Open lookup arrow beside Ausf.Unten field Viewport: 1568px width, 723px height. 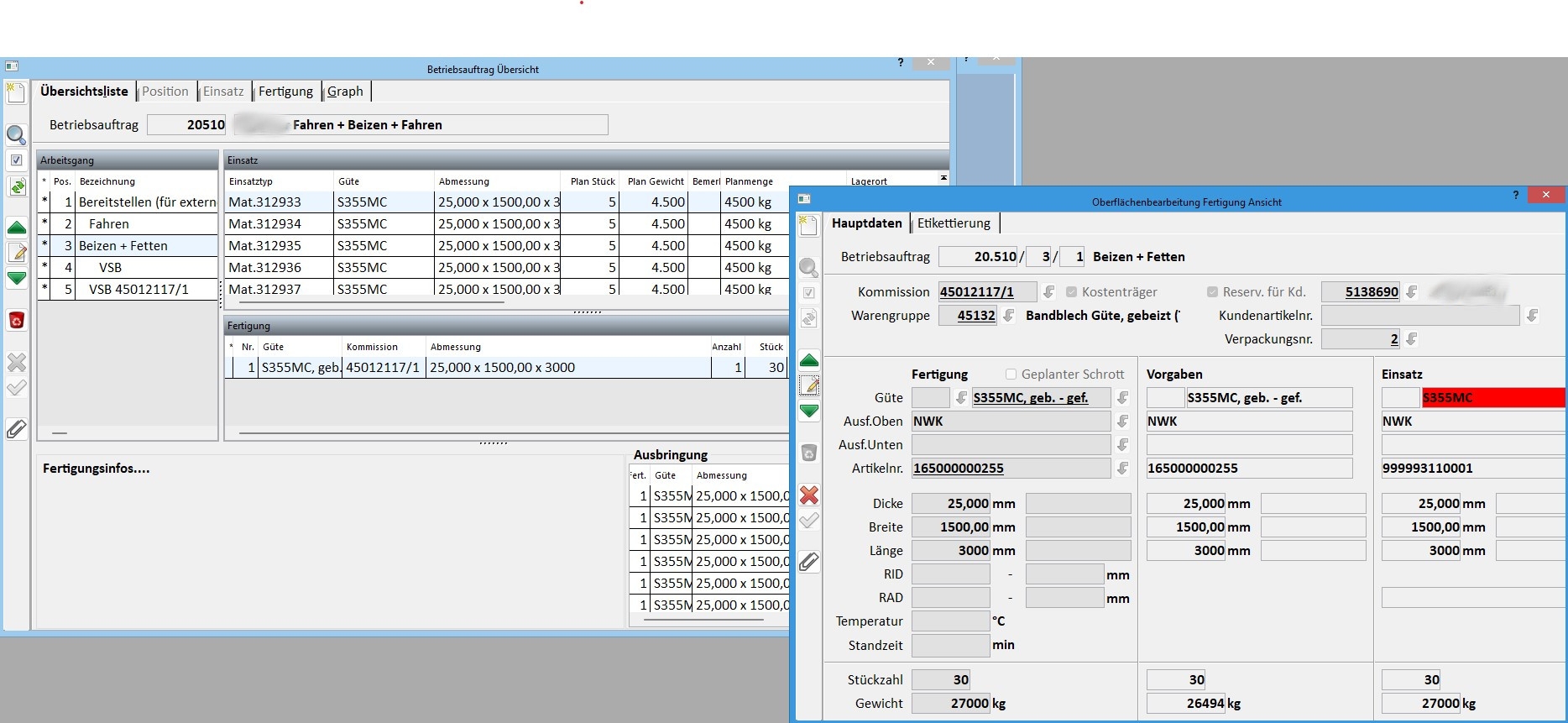pos(1123,445)
